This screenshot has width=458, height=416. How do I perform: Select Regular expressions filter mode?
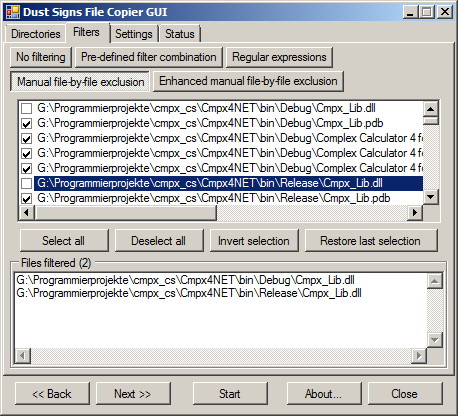coord(279,57)
